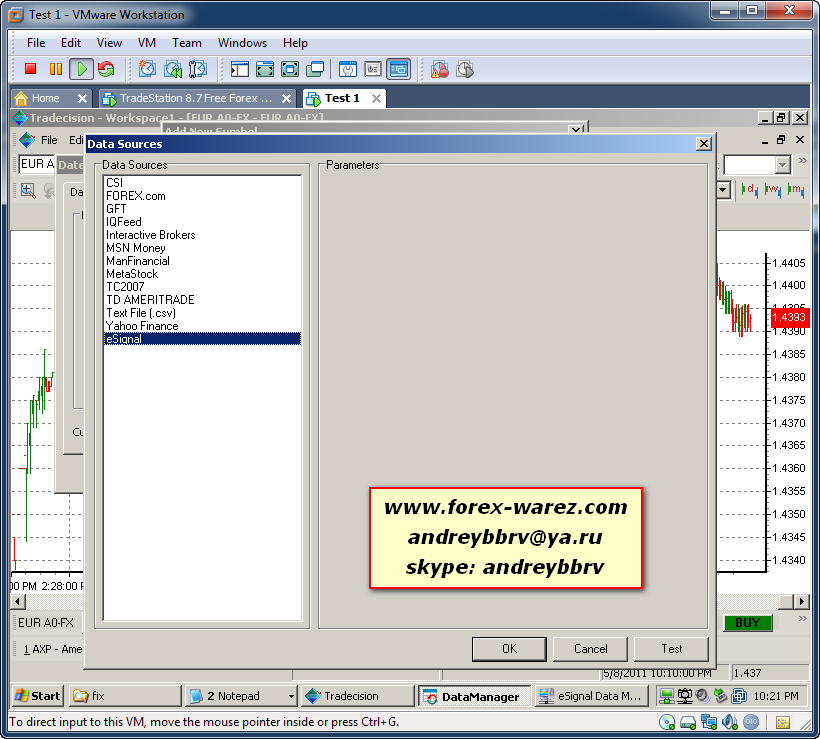This screenshot has width=820, height=739.
Task: Choose Yahoo Finance from the list
Action: tap(142, 326)
